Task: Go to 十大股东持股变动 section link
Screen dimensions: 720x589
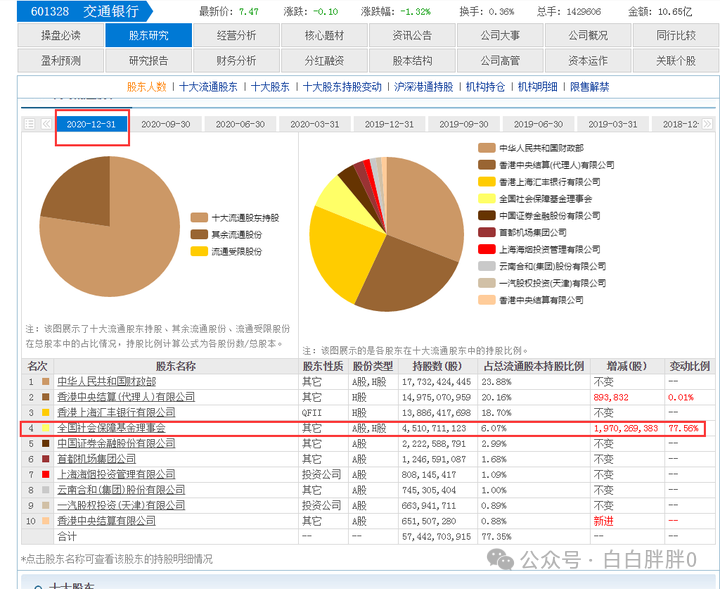Action: (x=343, y=87)
